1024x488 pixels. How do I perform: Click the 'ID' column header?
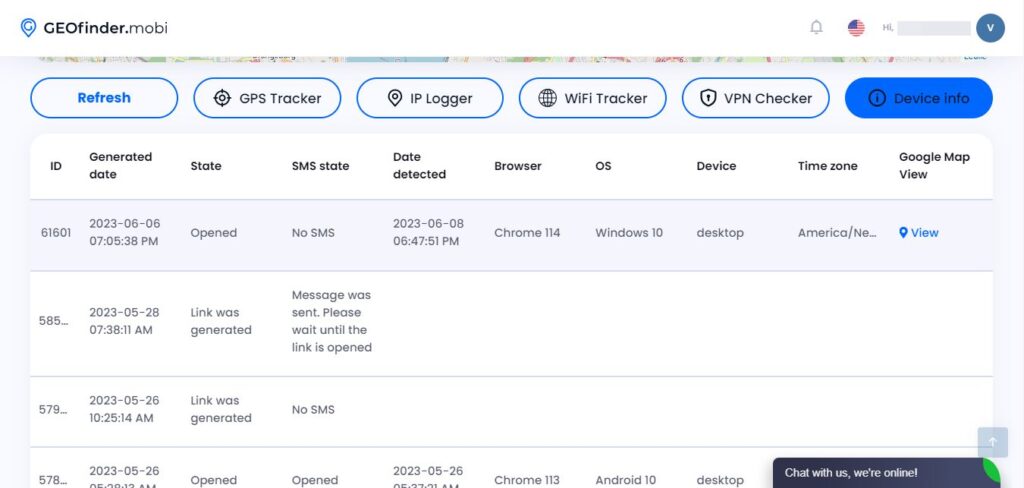(56, 166)
